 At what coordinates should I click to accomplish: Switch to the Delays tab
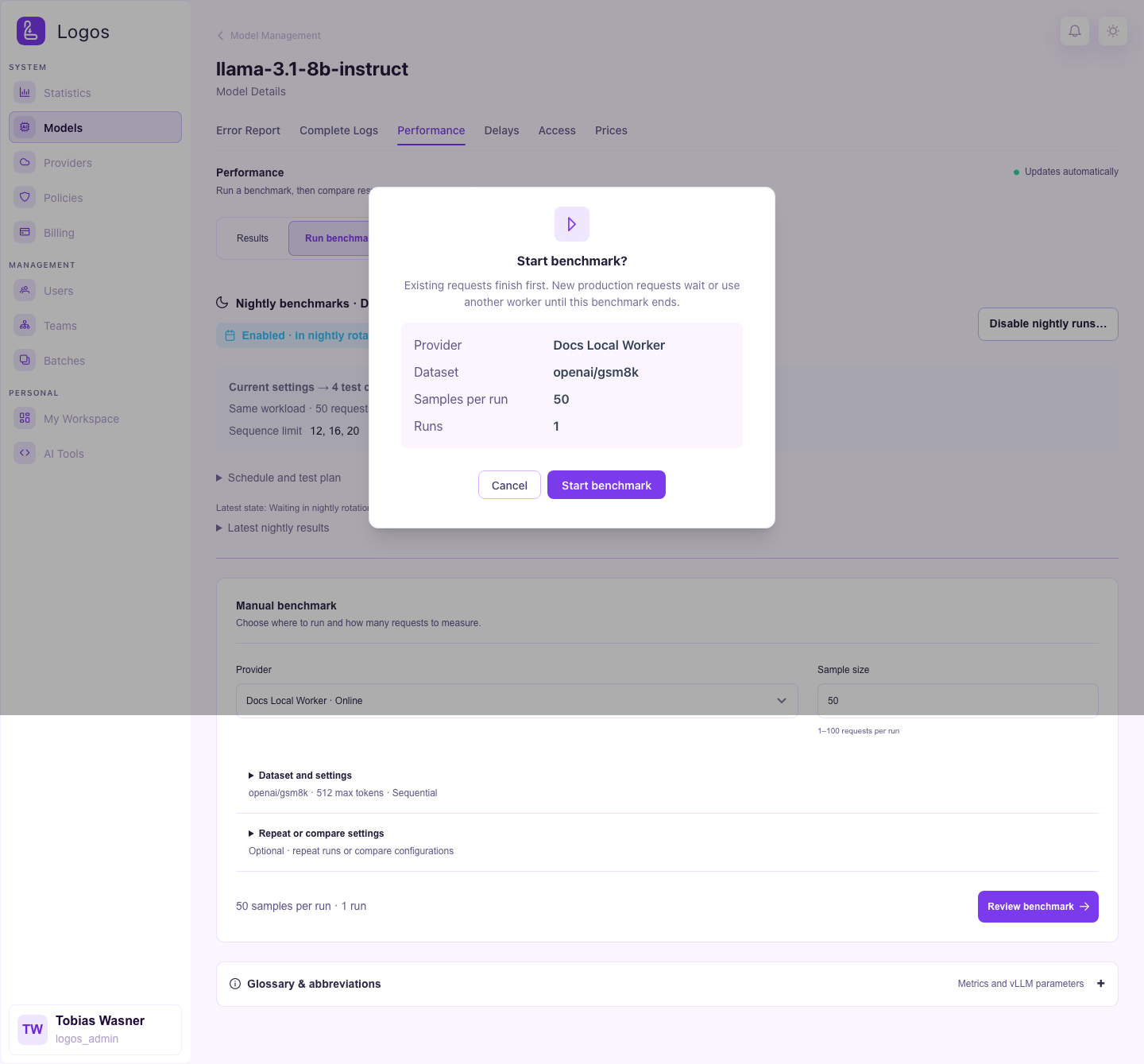(501, 130)
